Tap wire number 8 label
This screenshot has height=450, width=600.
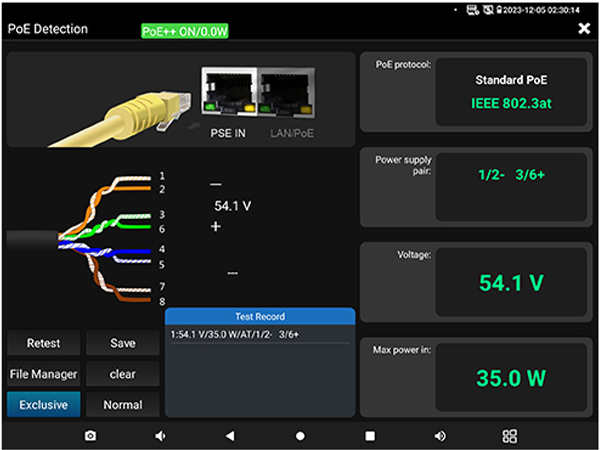tap(162, 302)
